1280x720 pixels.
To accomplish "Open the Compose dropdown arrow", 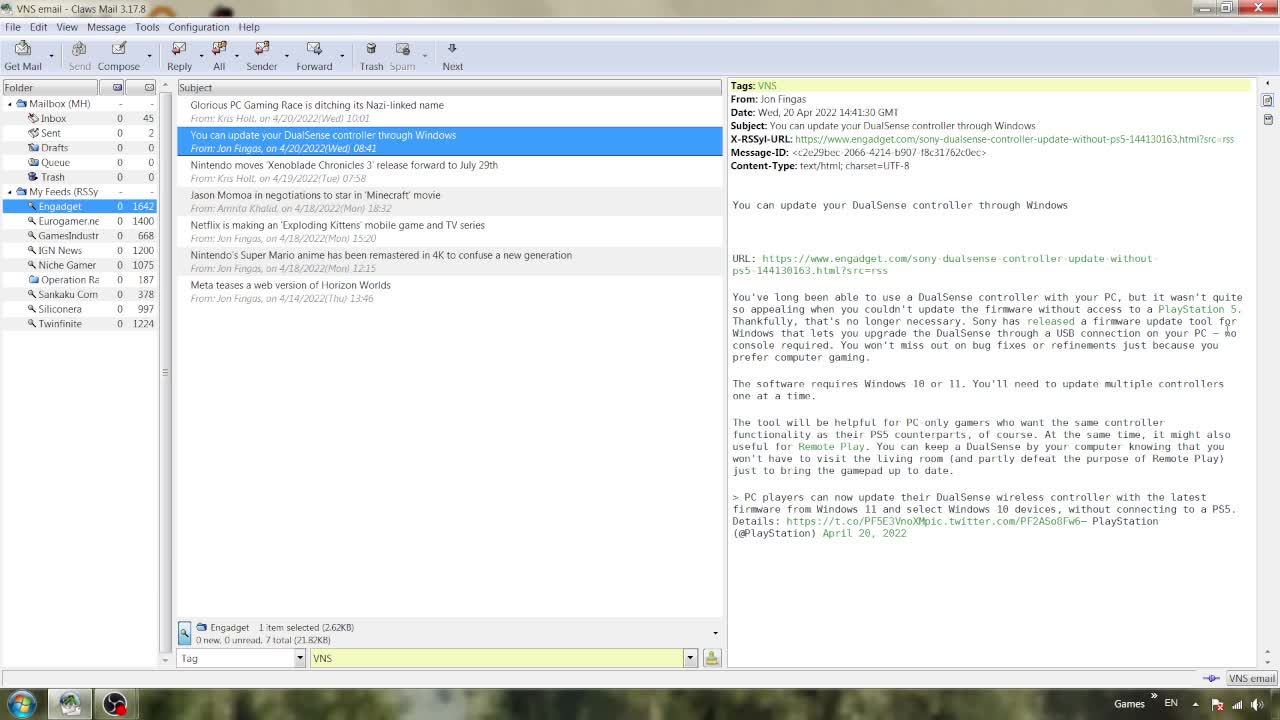I will click(x=149, y=55).
